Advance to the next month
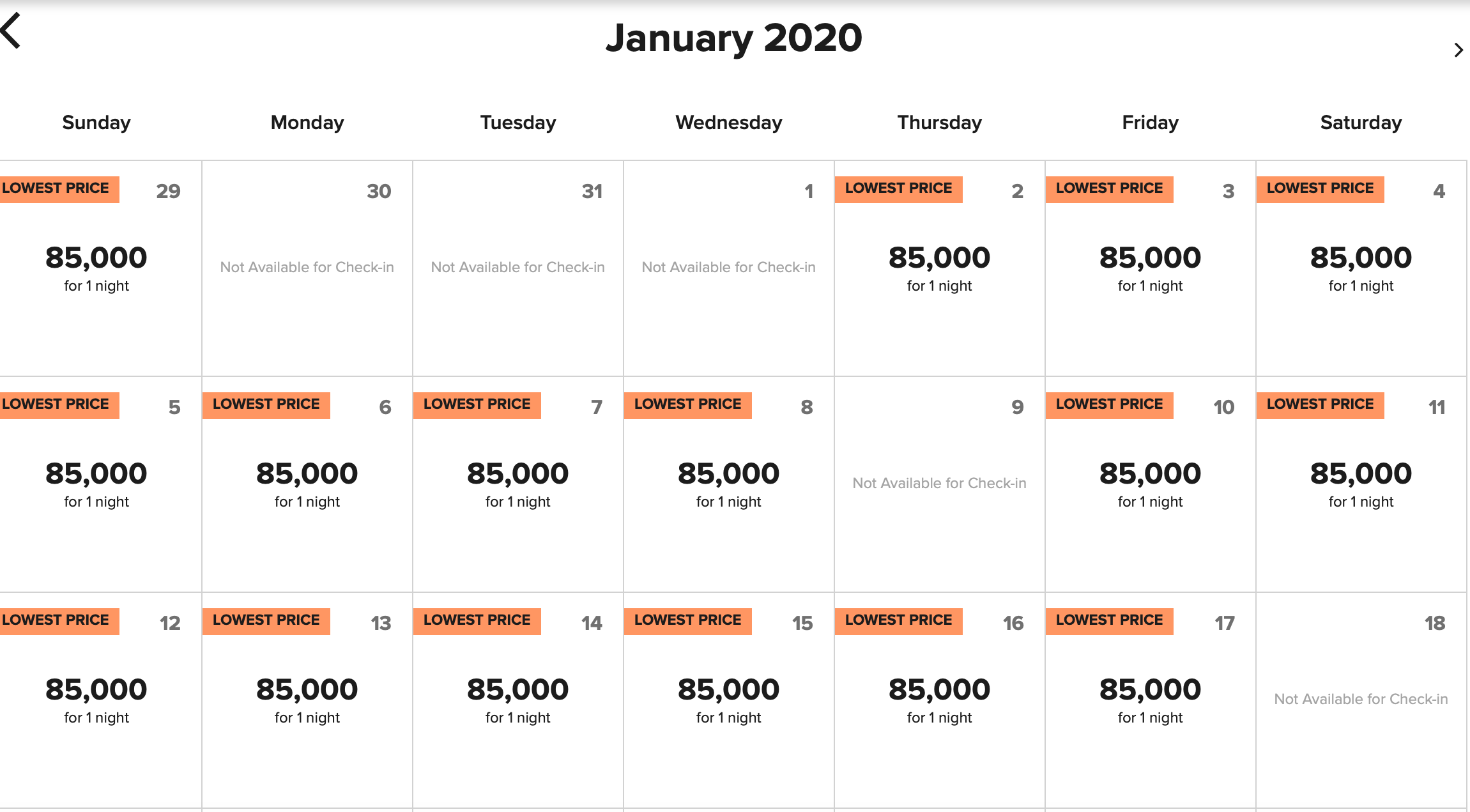 point(1458,50)
